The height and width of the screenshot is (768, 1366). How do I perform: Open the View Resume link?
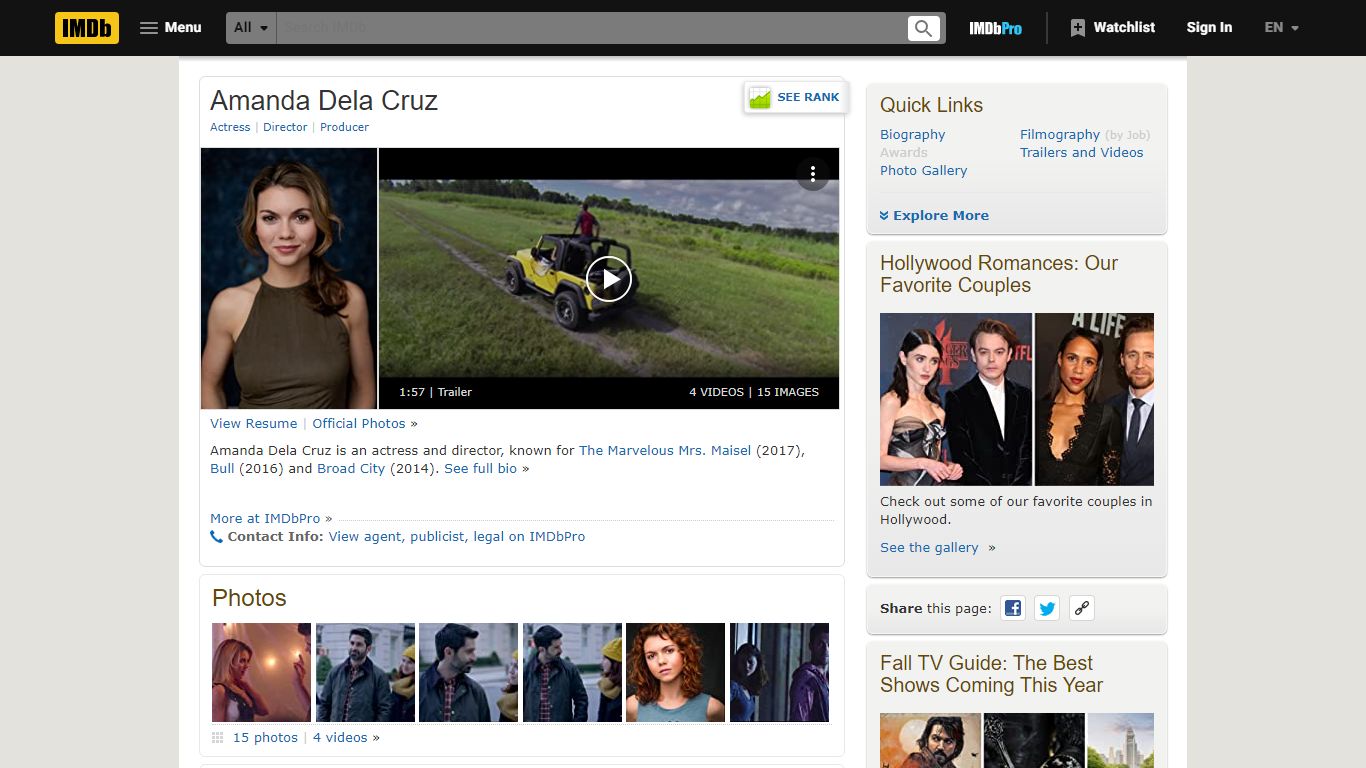pyautogui.click(x=253, y=424)
